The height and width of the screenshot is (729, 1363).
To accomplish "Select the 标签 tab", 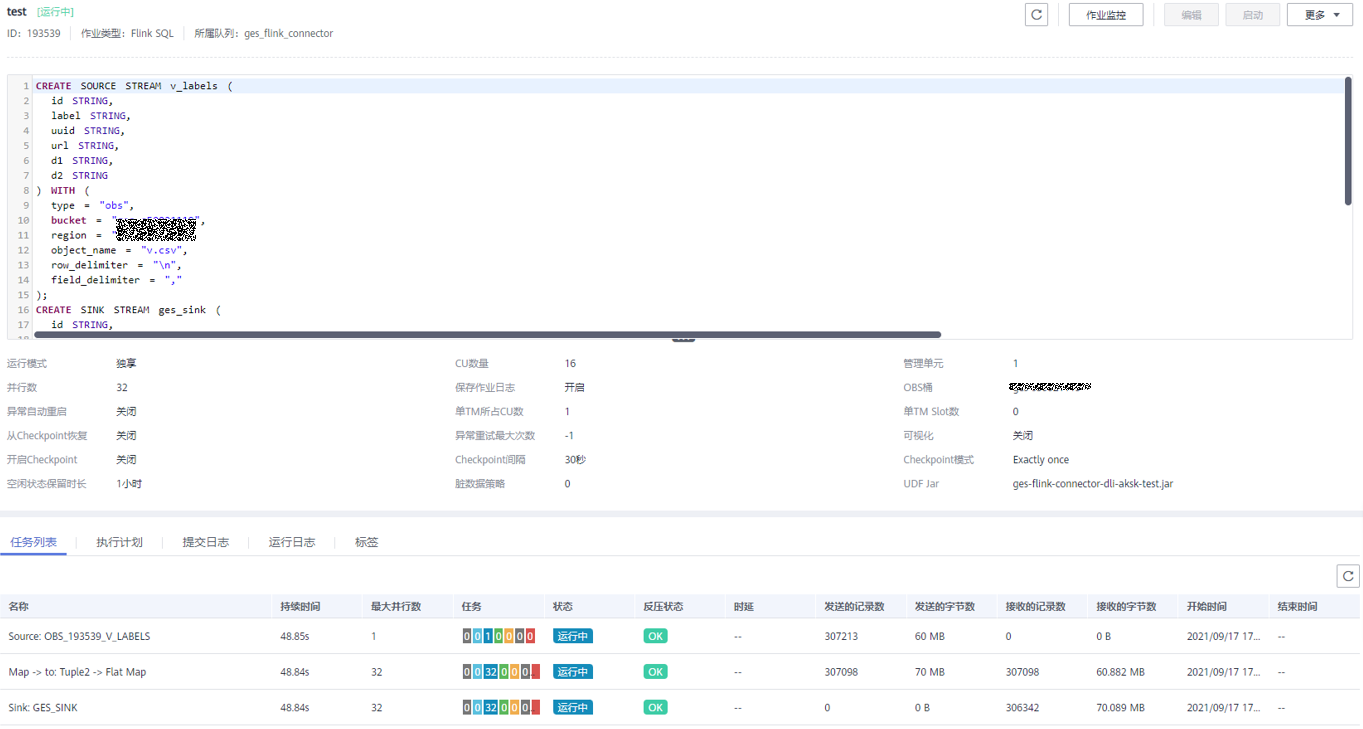I will tap(366, 542).
